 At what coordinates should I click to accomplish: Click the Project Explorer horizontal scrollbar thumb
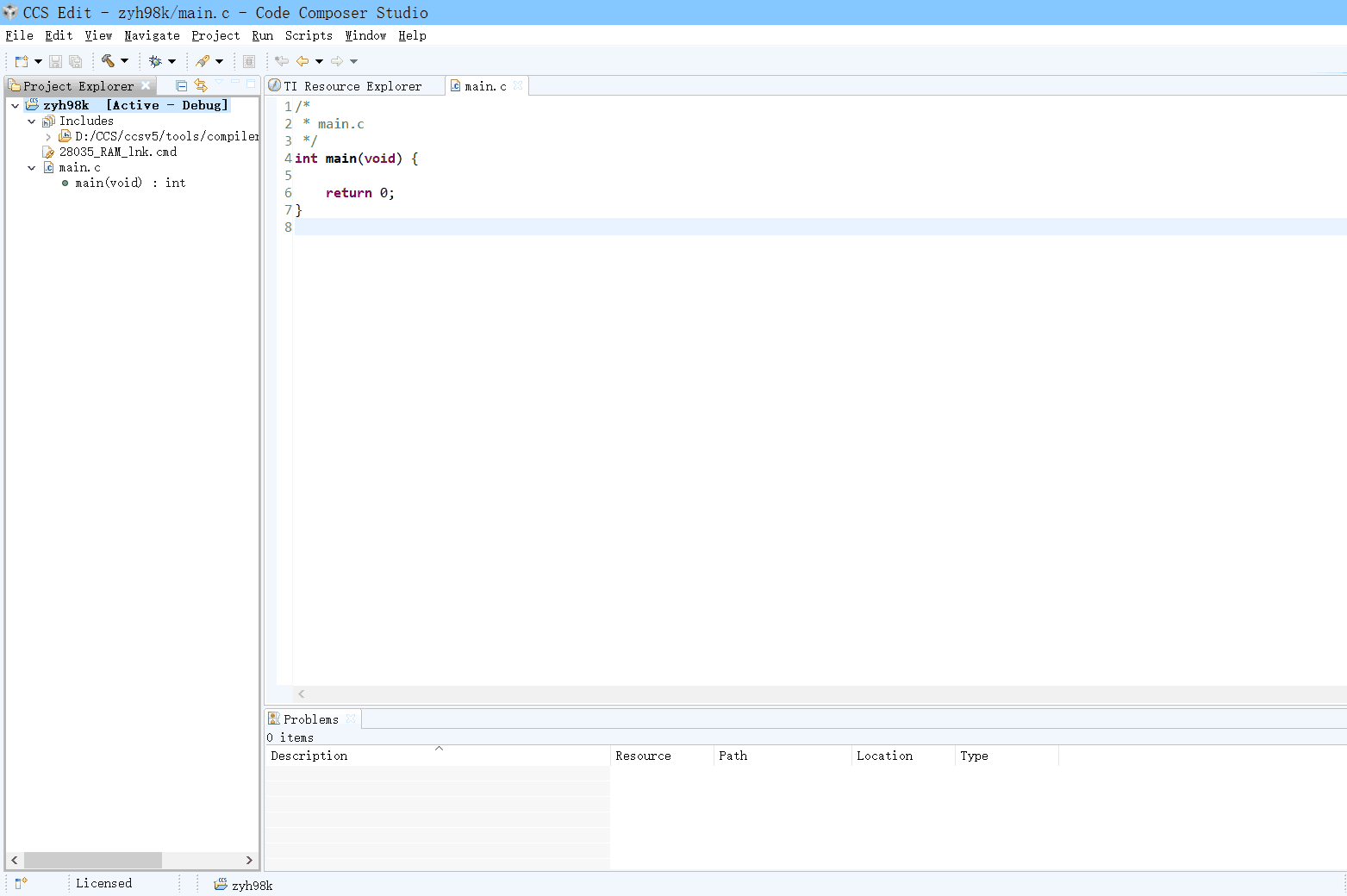pyautogui.click(x=92, y=860)
